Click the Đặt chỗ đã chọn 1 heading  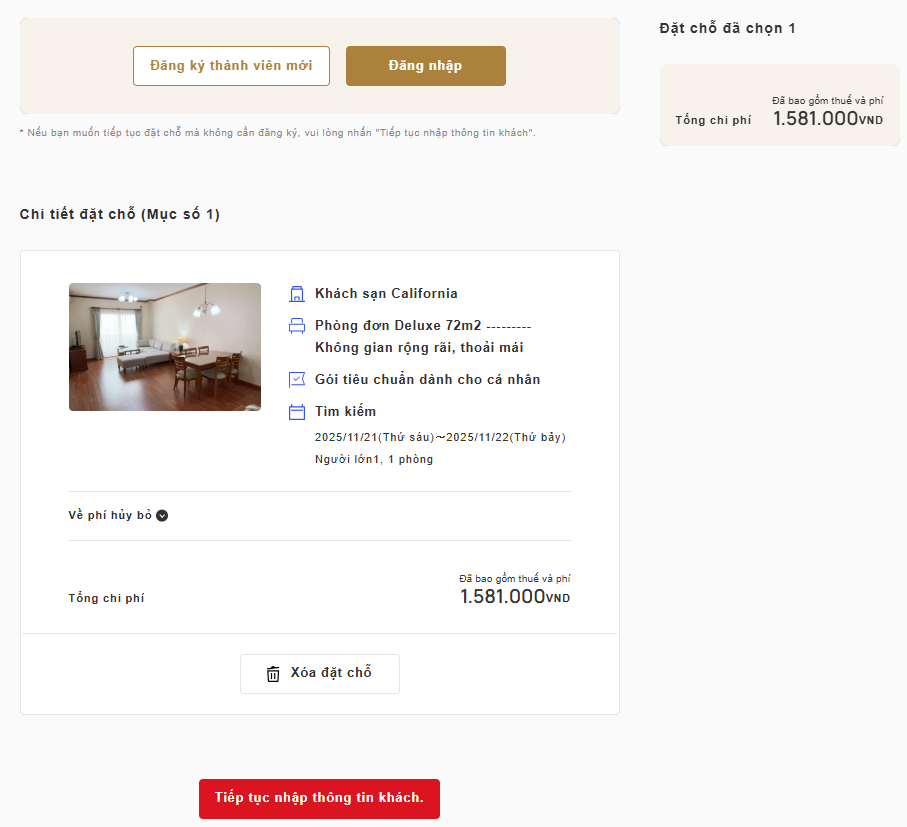coord(727,28)
